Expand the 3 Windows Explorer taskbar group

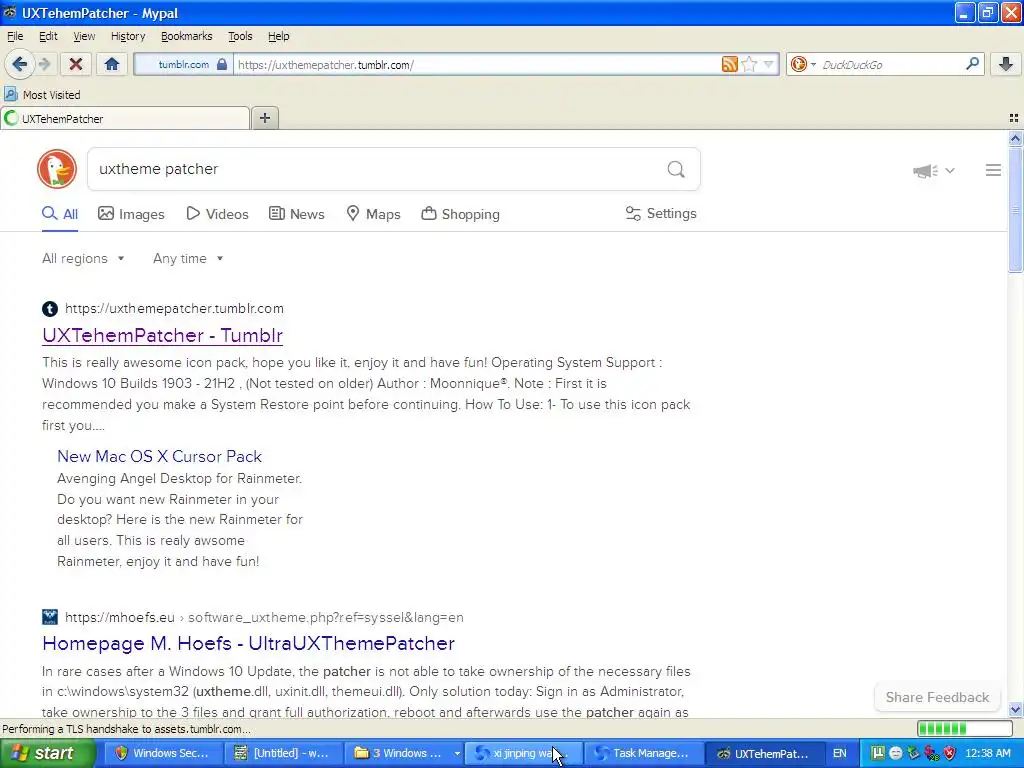click(405, 753)
